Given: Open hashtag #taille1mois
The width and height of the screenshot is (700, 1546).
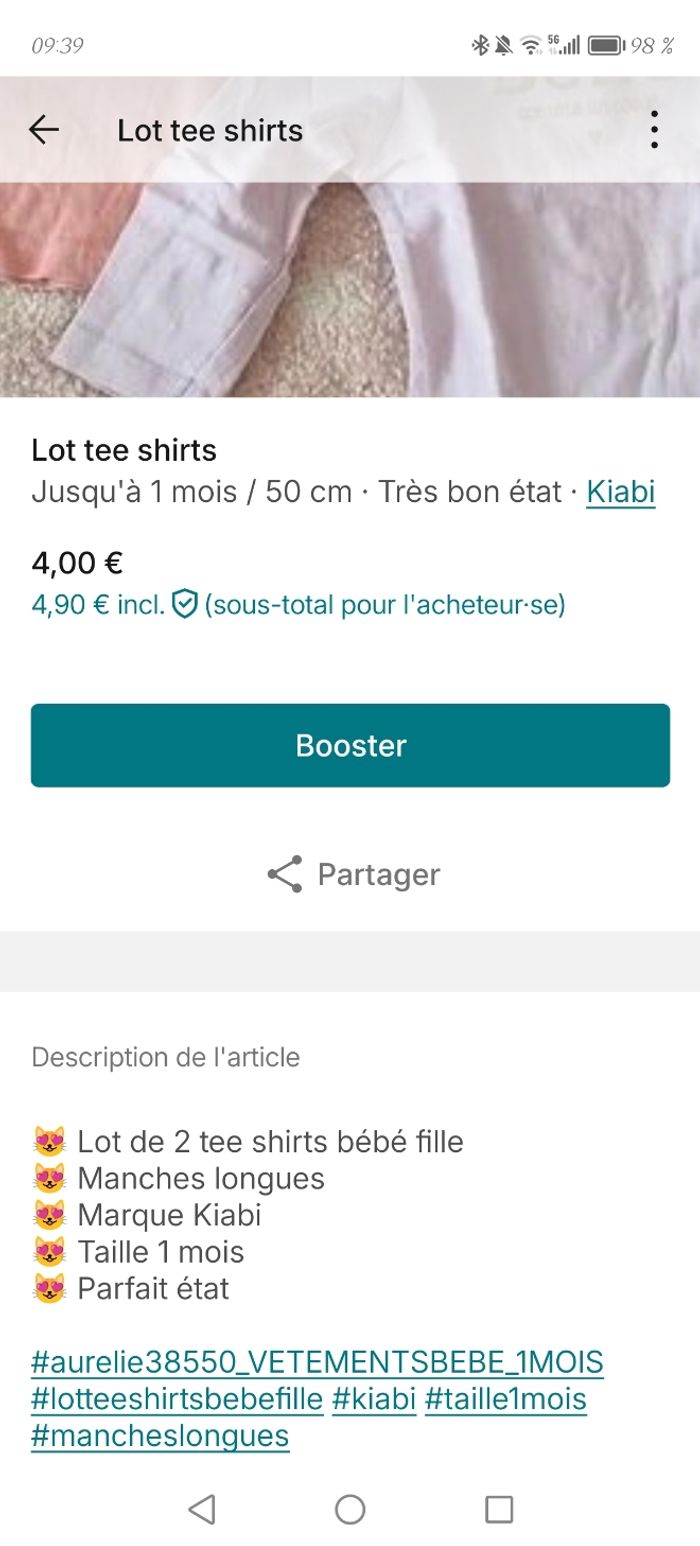Looking at the screenshot, I should click(x=508, y=1399).
